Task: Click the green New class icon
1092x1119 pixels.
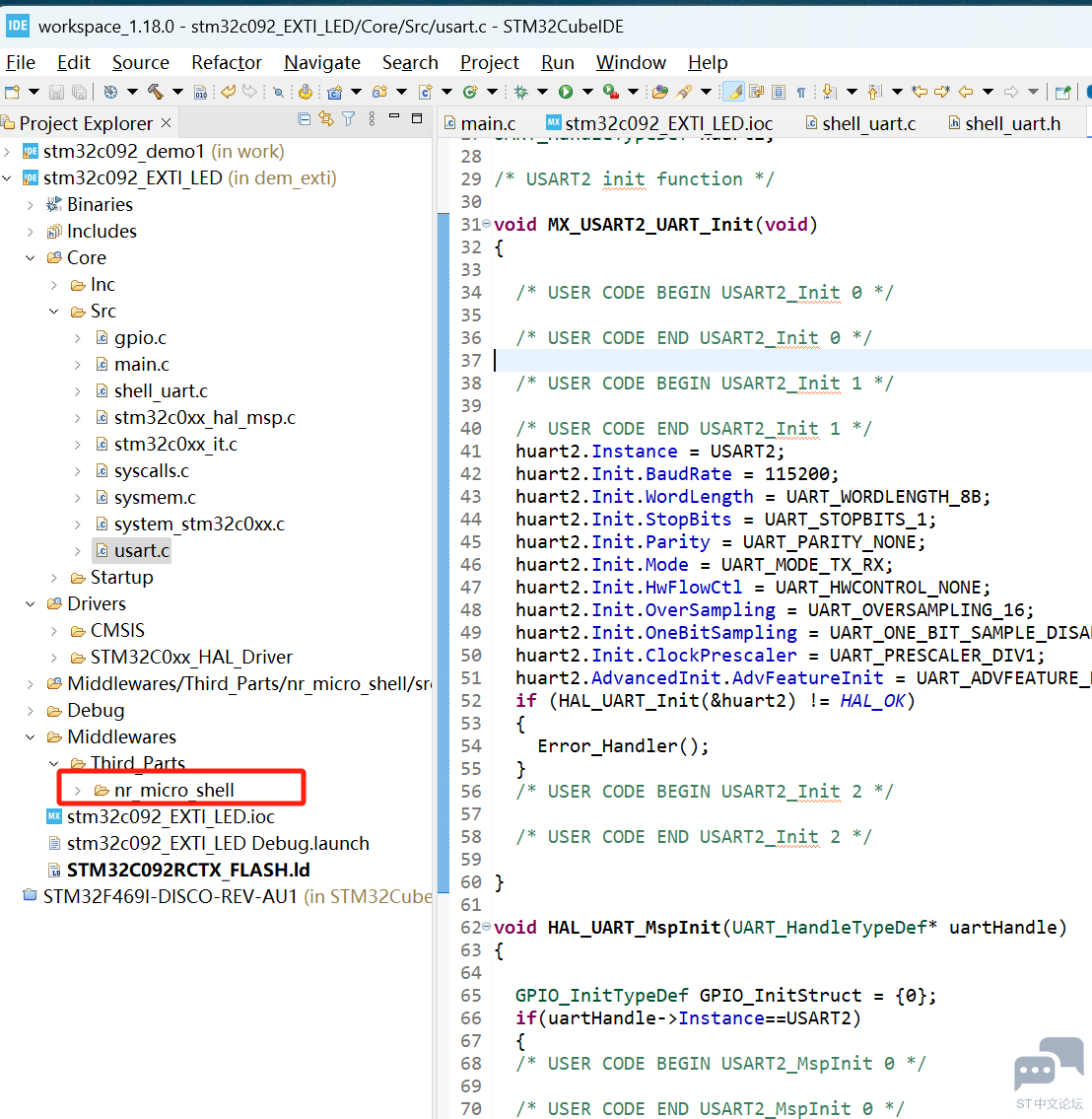Action: 470,92
